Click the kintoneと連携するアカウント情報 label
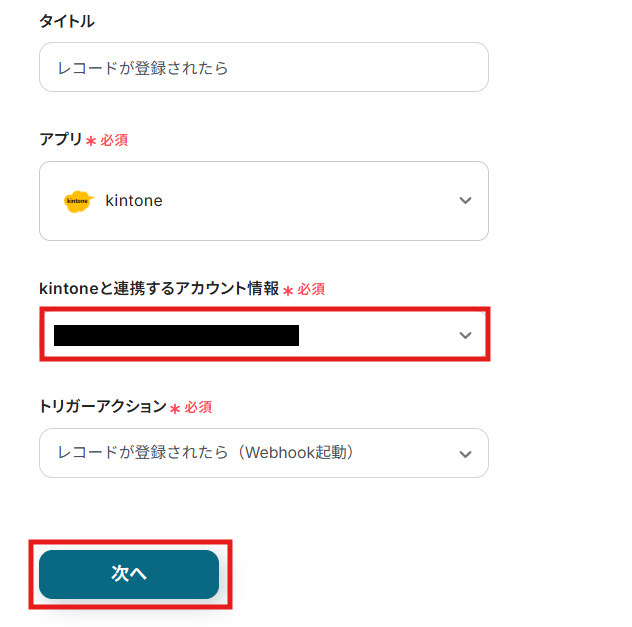This screenshot has height=627, width=632. [x=159, y=289]
